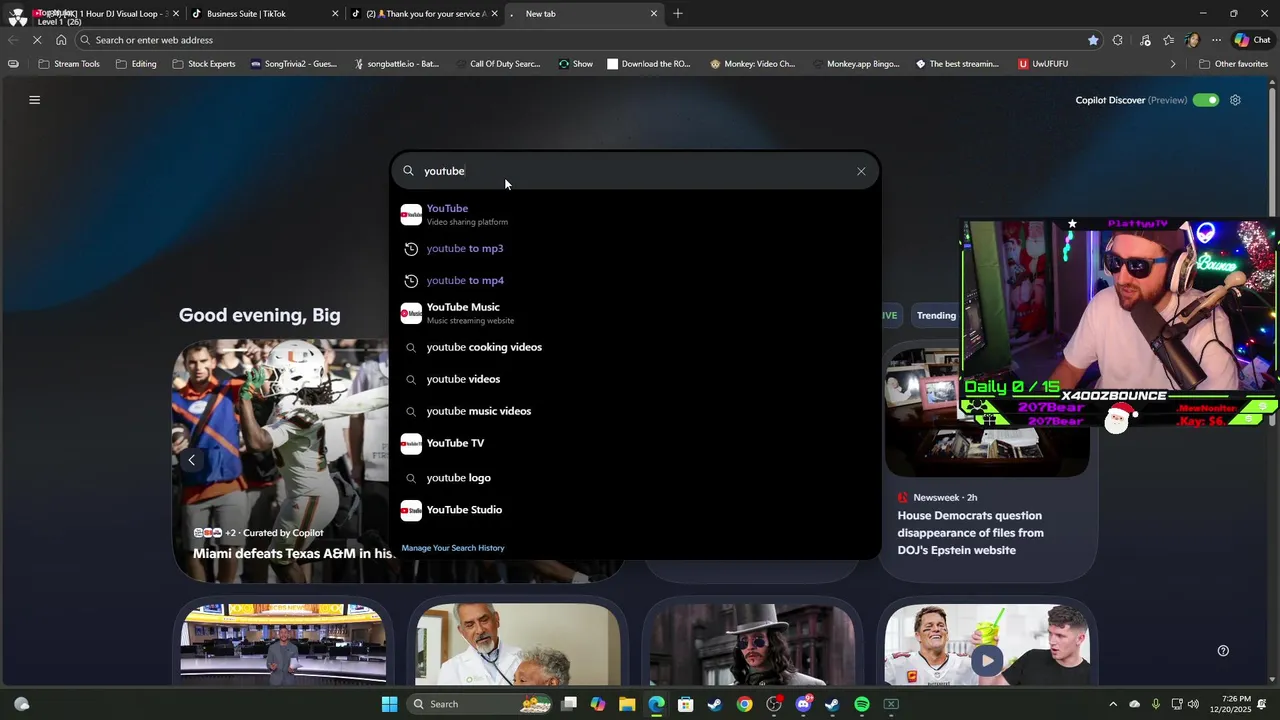Open the Monkey: Video Chat bookmark

(x=752, y=64)
